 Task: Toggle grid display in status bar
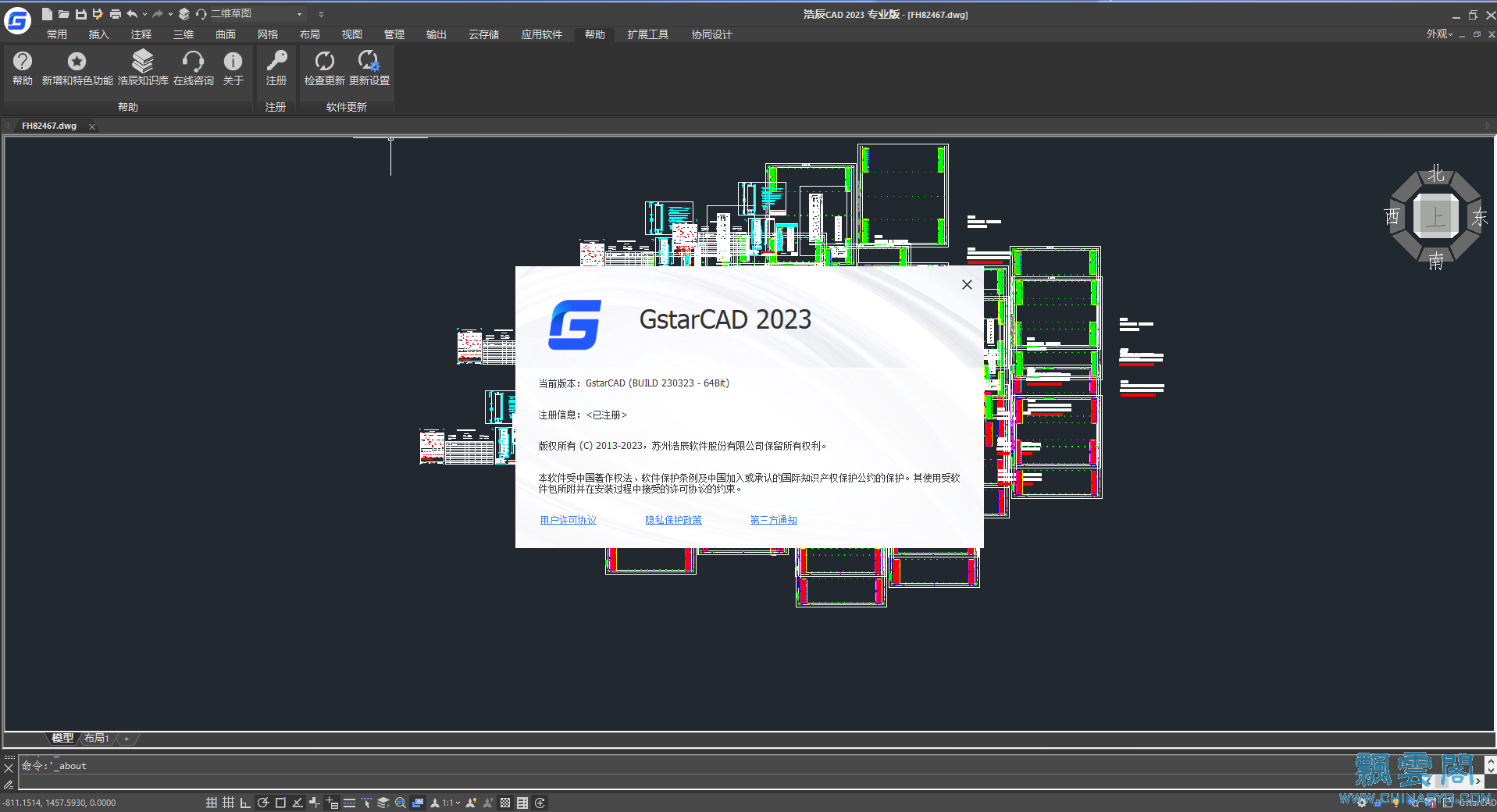228,803
